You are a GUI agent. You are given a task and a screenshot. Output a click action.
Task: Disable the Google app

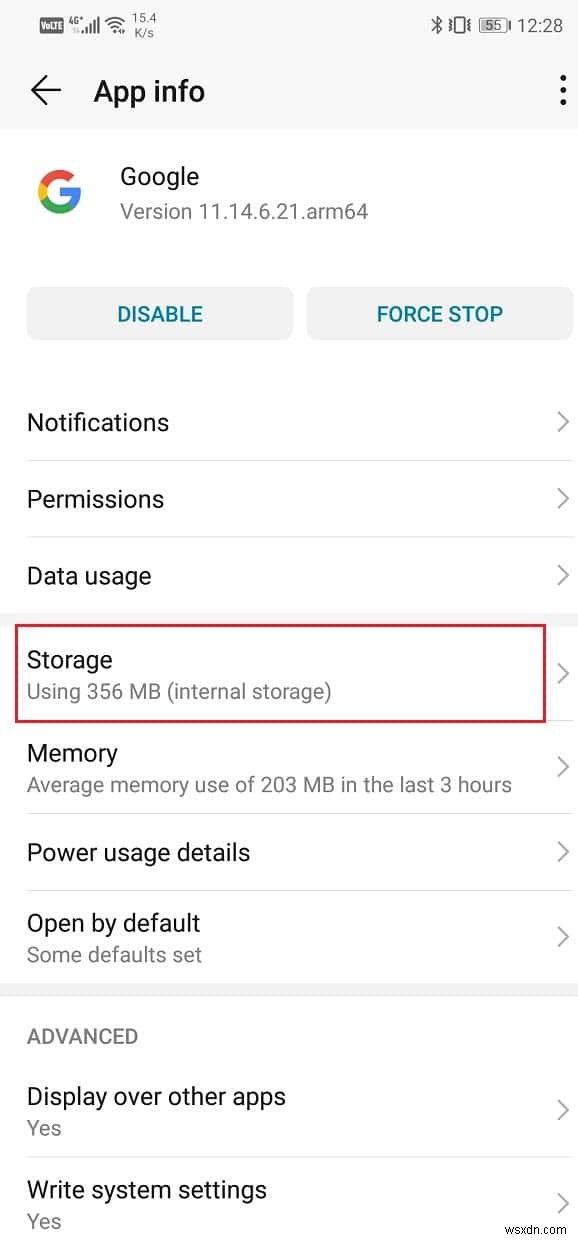point(159,313)
